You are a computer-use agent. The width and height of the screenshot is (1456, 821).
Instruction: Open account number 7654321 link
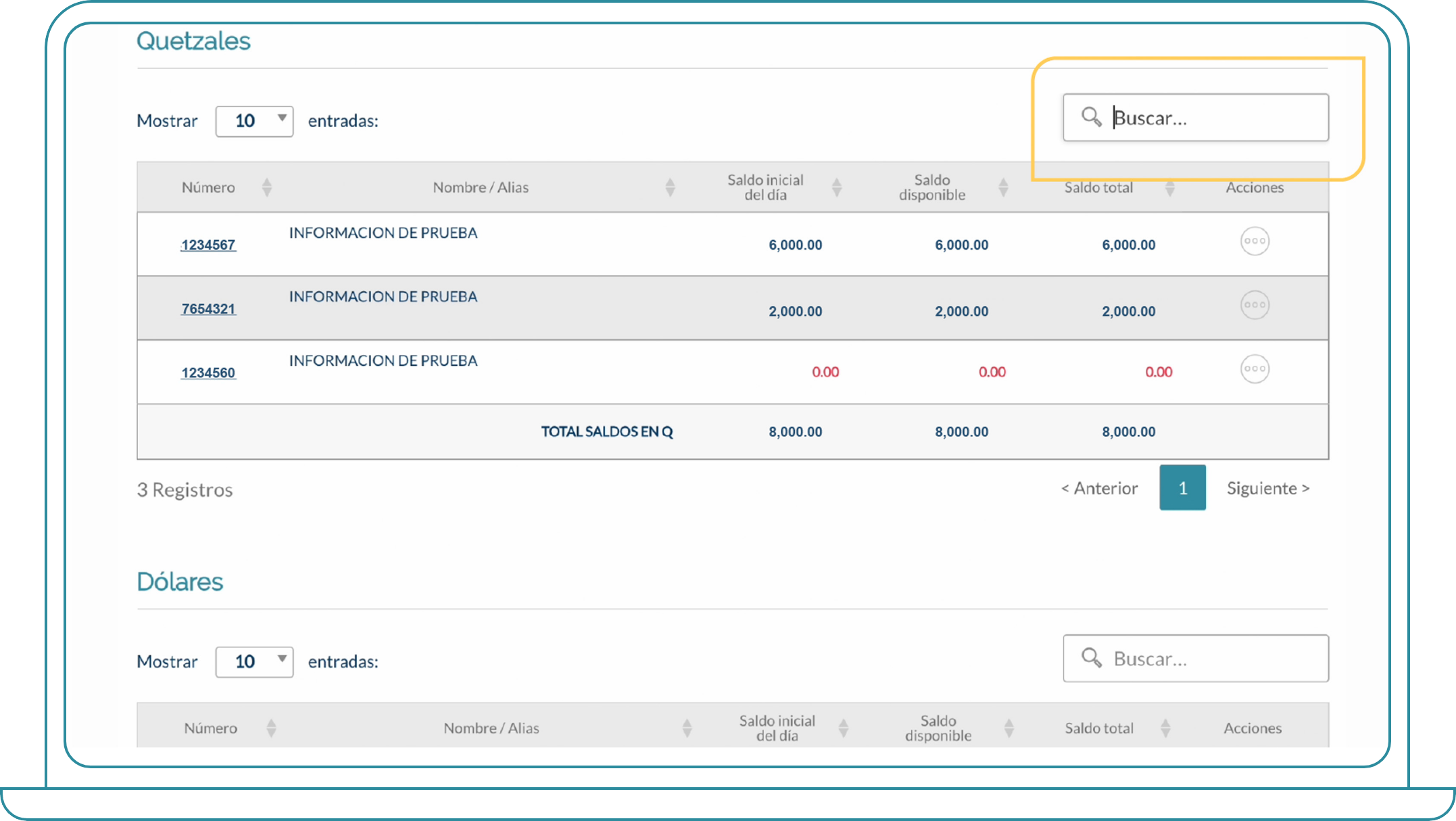(208, 309)
